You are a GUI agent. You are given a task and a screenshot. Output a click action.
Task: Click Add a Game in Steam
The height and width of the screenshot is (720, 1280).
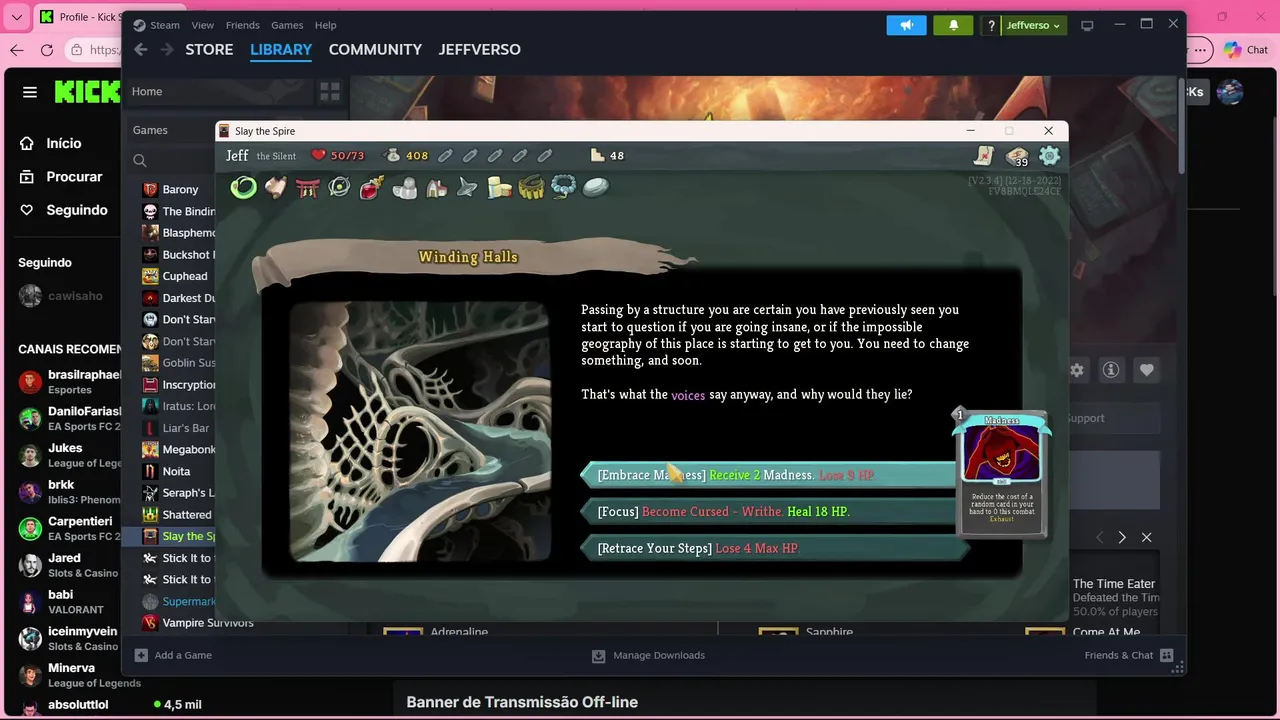point(173,655)
